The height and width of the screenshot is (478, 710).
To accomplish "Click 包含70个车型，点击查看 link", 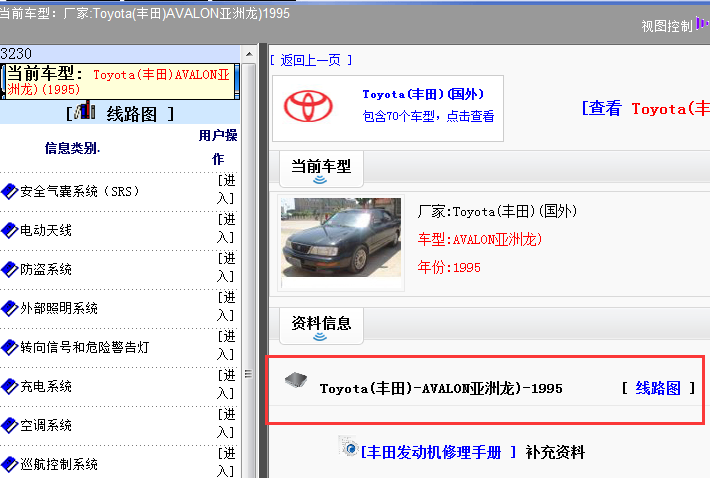I will click(x=428, y=116).
